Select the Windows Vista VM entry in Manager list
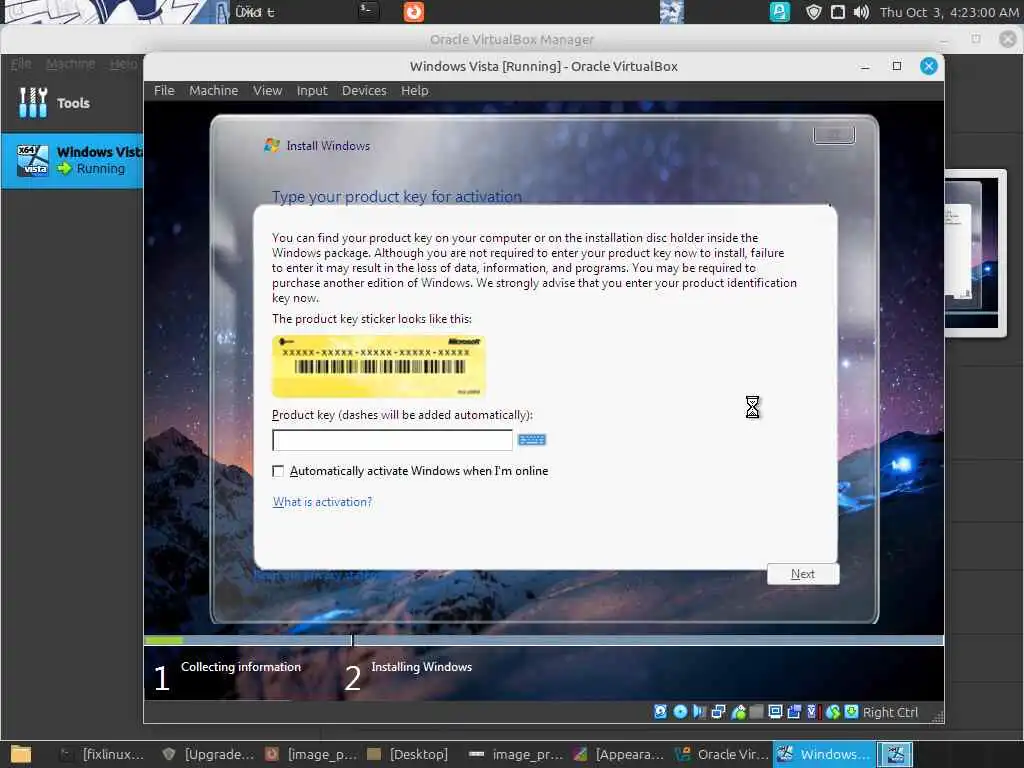 coord(72,161)
